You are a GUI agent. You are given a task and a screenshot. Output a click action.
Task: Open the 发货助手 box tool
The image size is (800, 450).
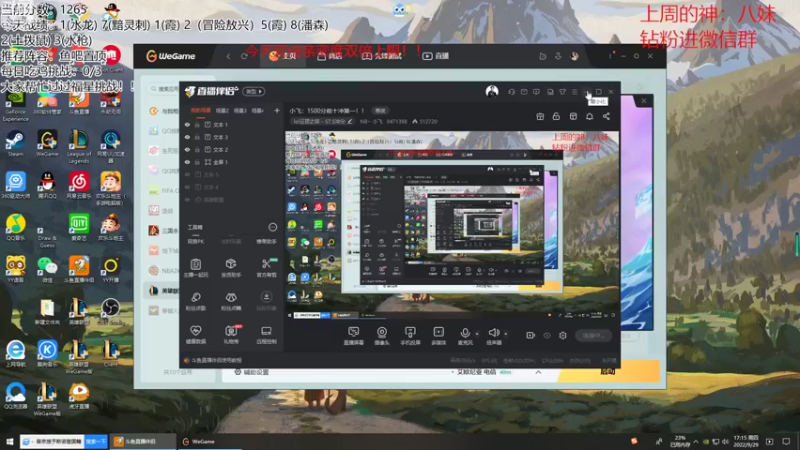pyautogui.click(x=231, y=267)
